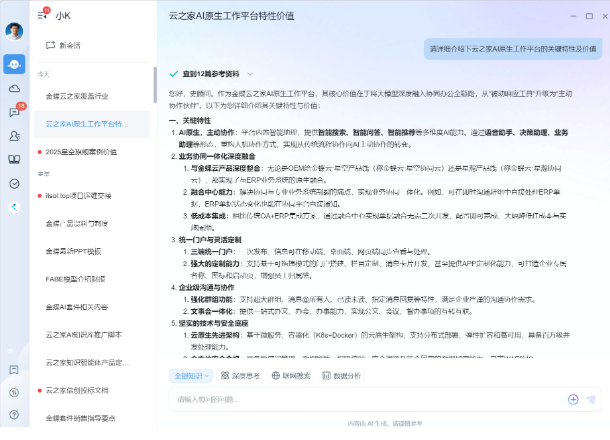Open the contacts icon in left sidebar
This screenshot has height=440, width=610.
[14, 136]
